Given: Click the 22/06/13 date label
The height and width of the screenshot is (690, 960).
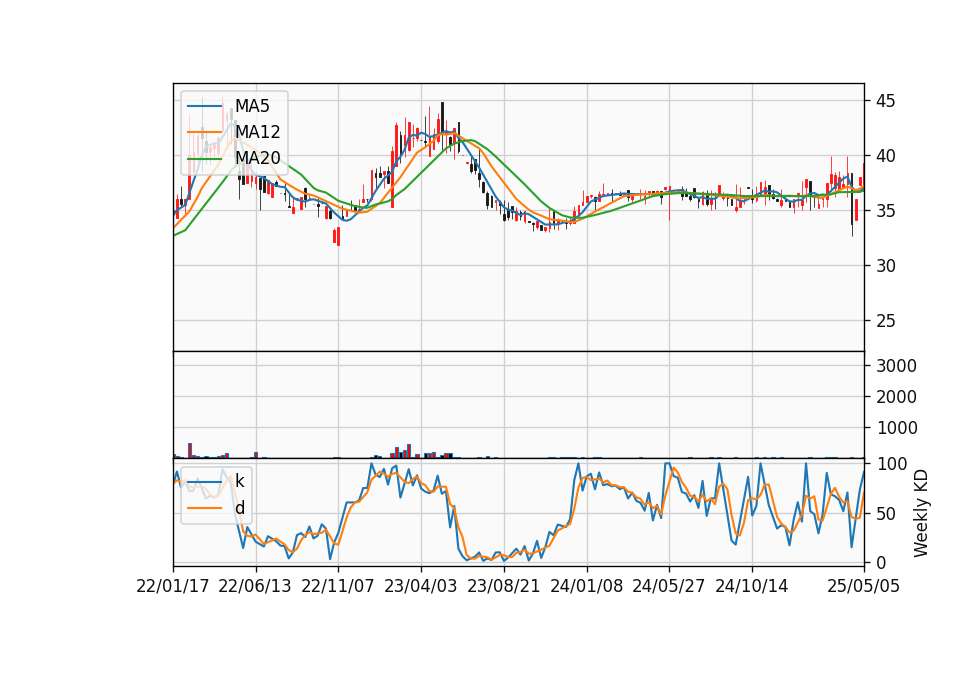Looking at the screenshot, I should click(x=255, y=586).
